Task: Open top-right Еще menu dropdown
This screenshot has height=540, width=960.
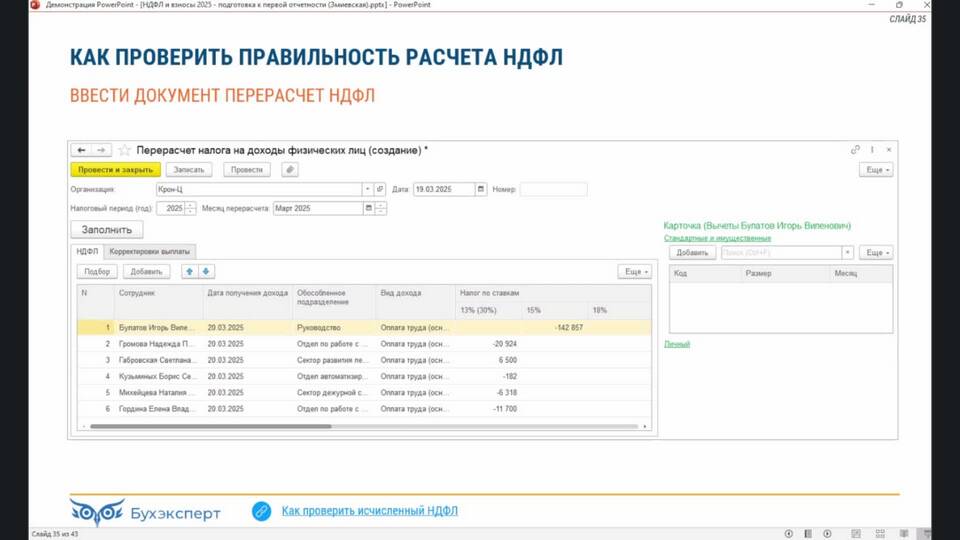Action: point(875,170)
